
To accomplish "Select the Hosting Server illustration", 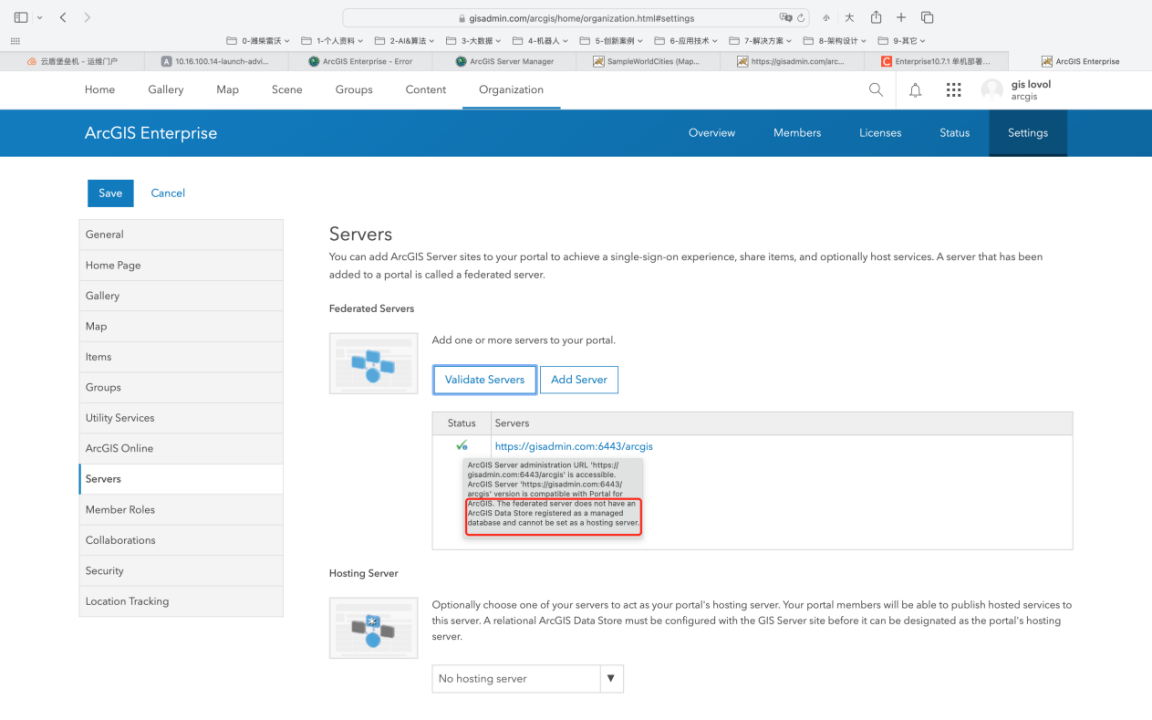I will 373,627.
